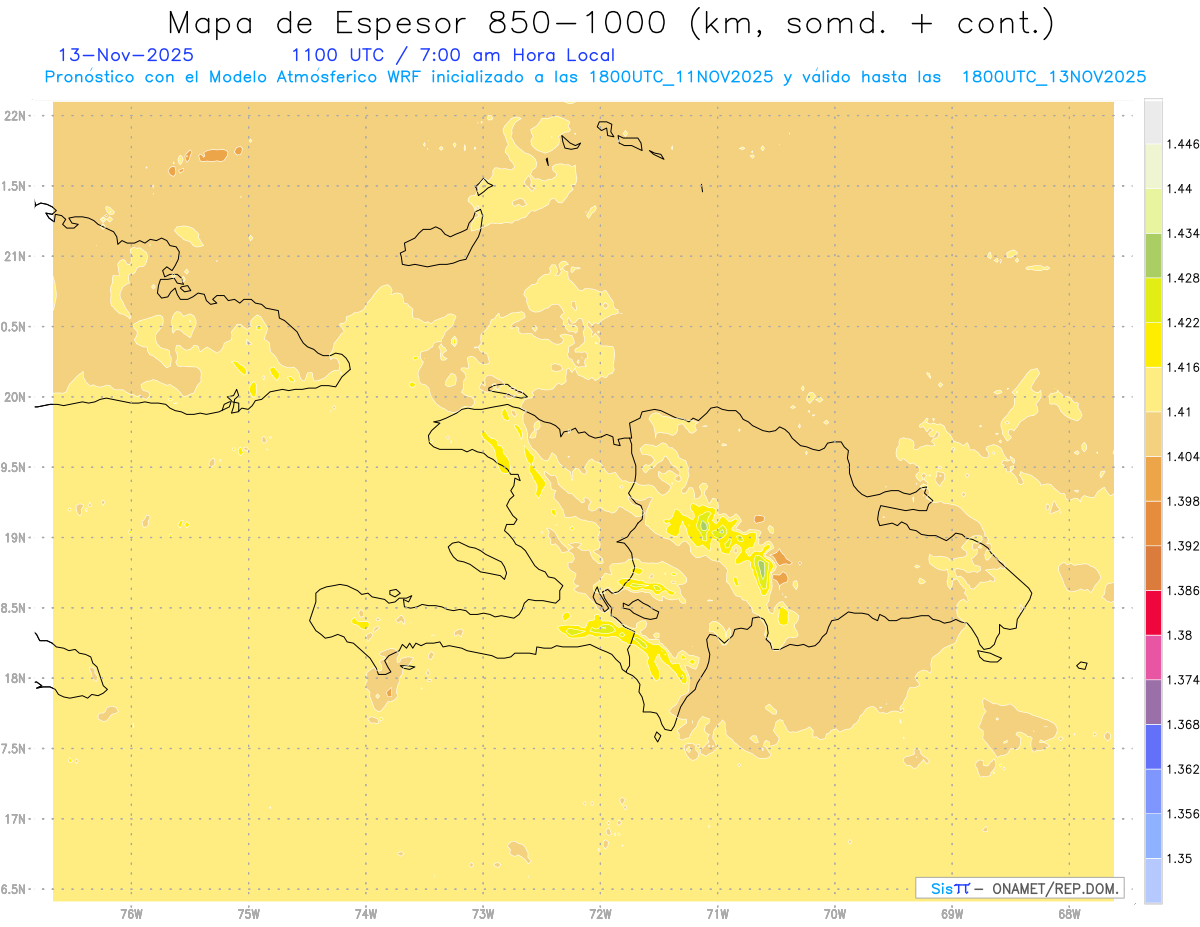Click the colorbar value "1.44"
The width and height of the screenshot is (1200, 927).
click(x=1180, y=189)
